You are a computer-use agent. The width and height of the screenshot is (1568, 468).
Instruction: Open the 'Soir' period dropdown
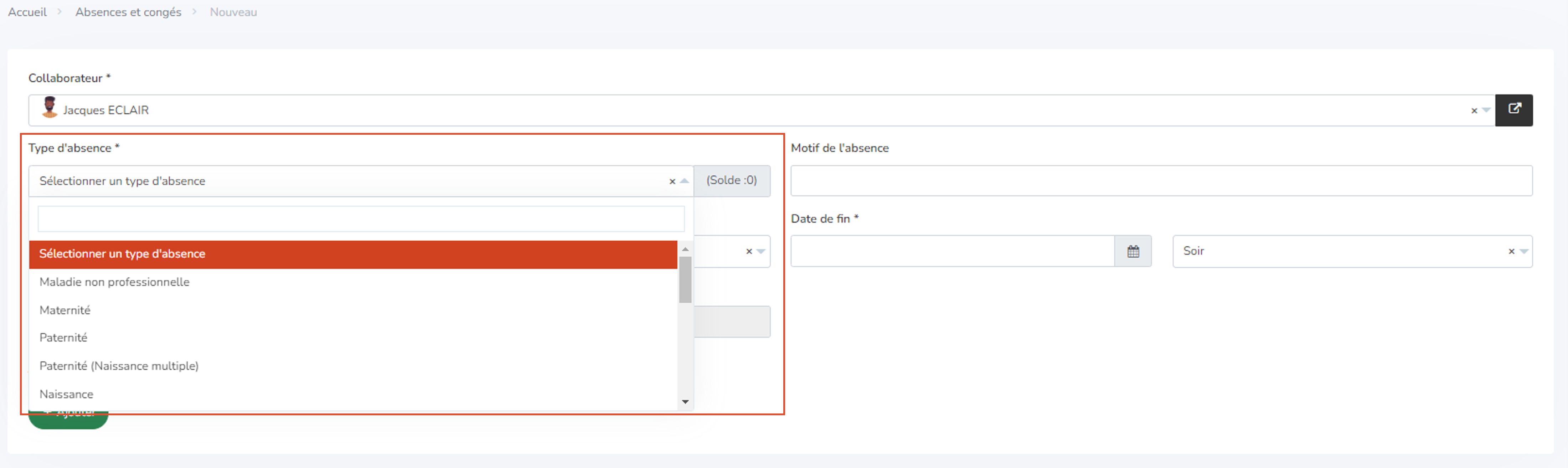click(x=1352, y=251)
